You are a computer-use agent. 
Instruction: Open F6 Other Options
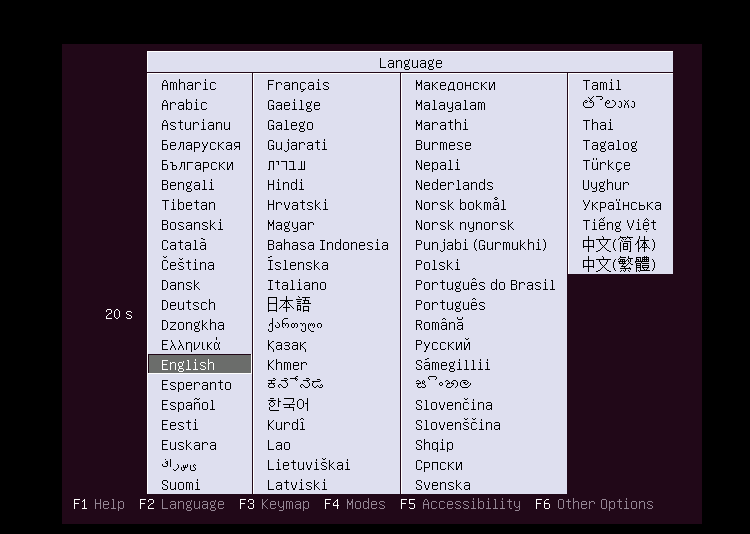pos(594,504)
